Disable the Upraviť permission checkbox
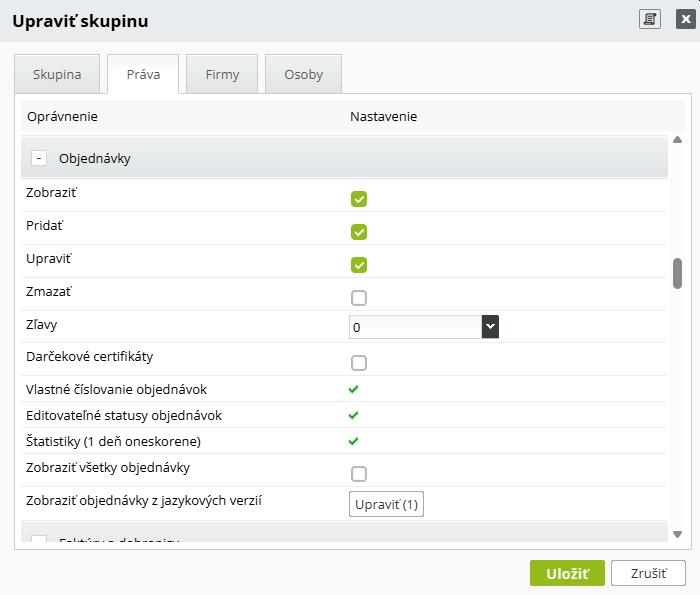 click(359, 265)
